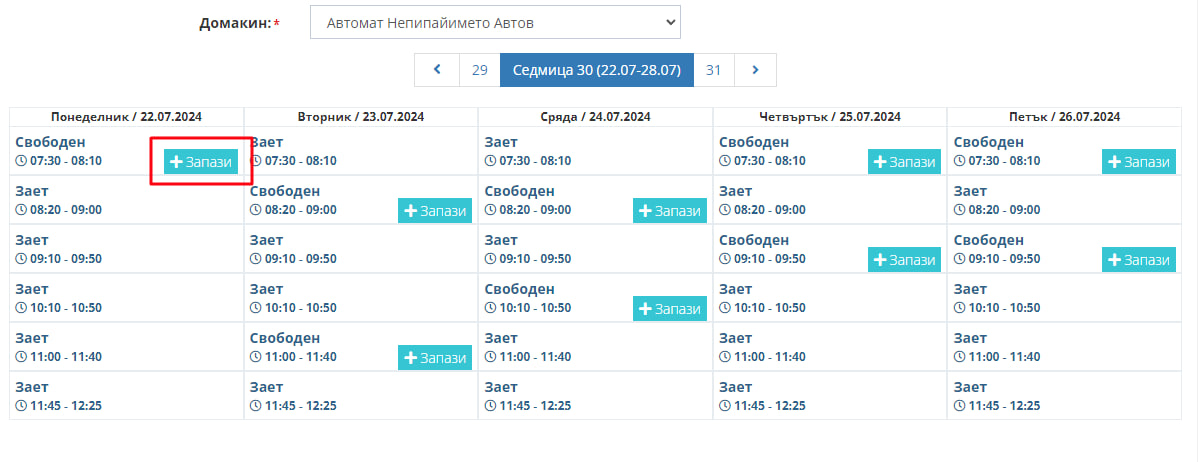
Task: Reserve Tuesday 11:00 - 11:40 slot
Action: pyautogui.click(x=435, y=358)
